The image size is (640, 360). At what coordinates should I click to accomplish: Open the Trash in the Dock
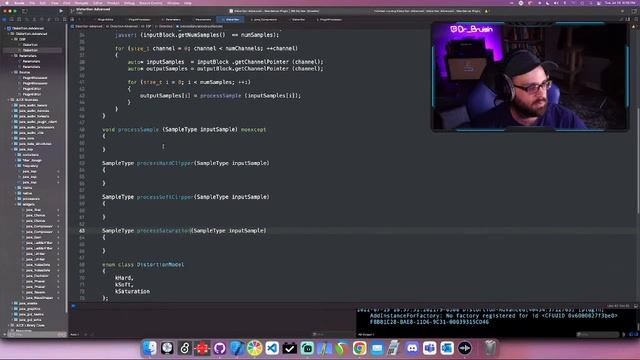(x=490, y=348)
